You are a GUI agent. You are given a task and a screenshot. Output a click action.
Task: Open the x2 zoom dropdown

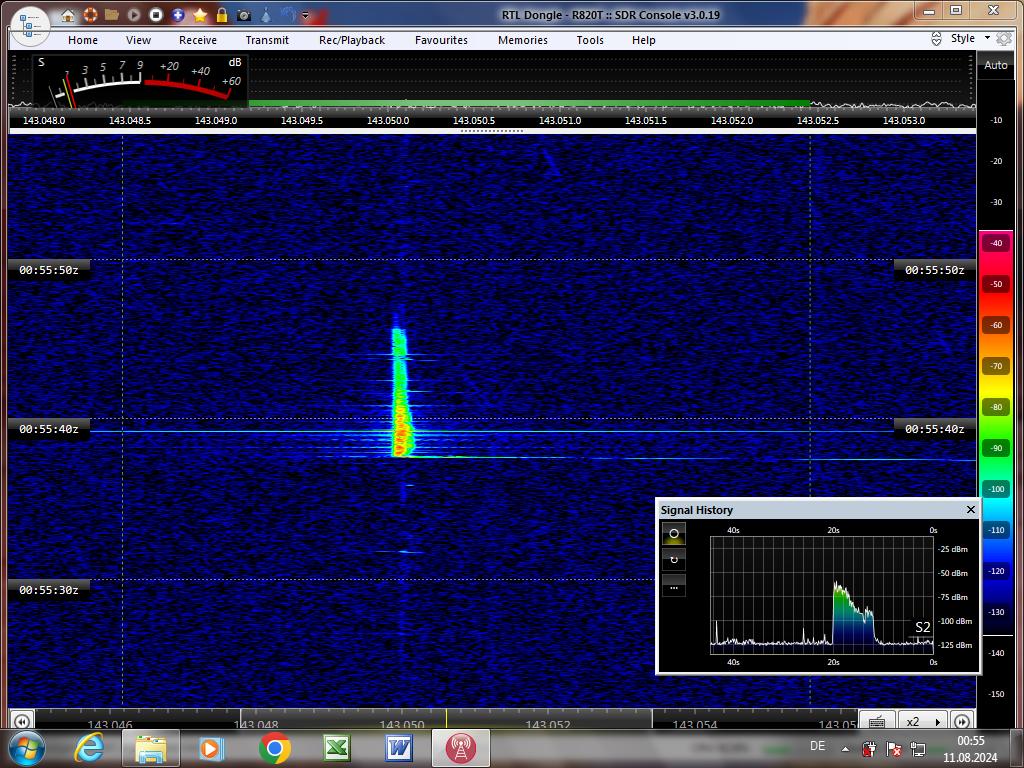(x=923, y=721)
